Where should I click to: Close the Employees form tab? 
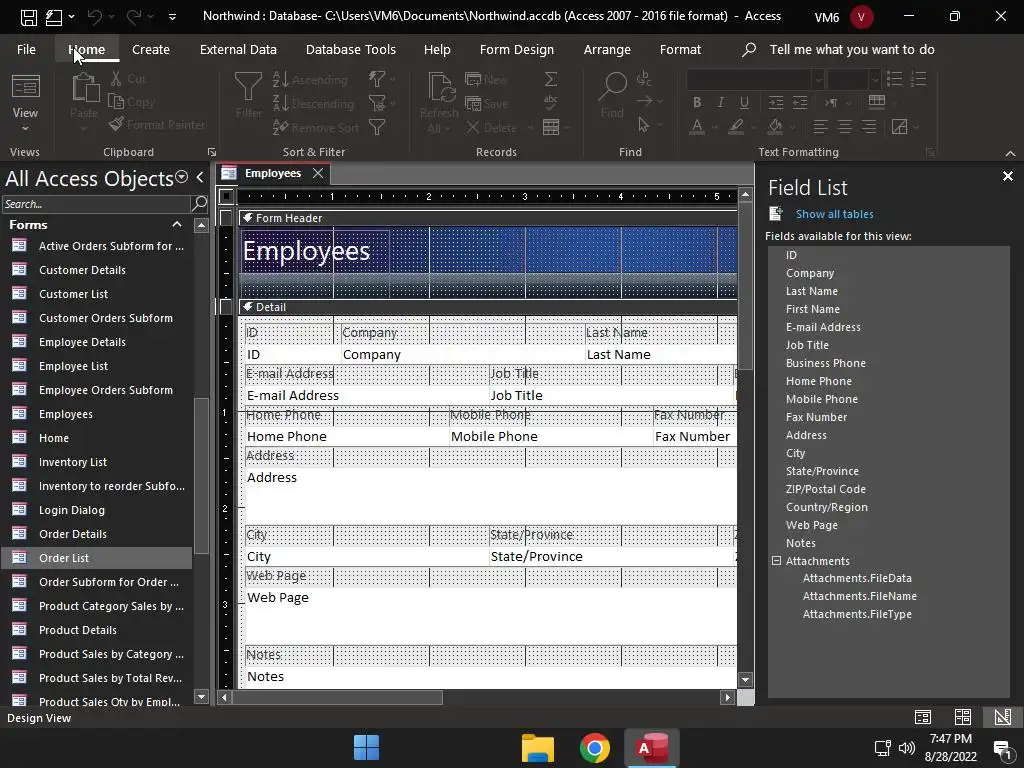click(318, 173)
